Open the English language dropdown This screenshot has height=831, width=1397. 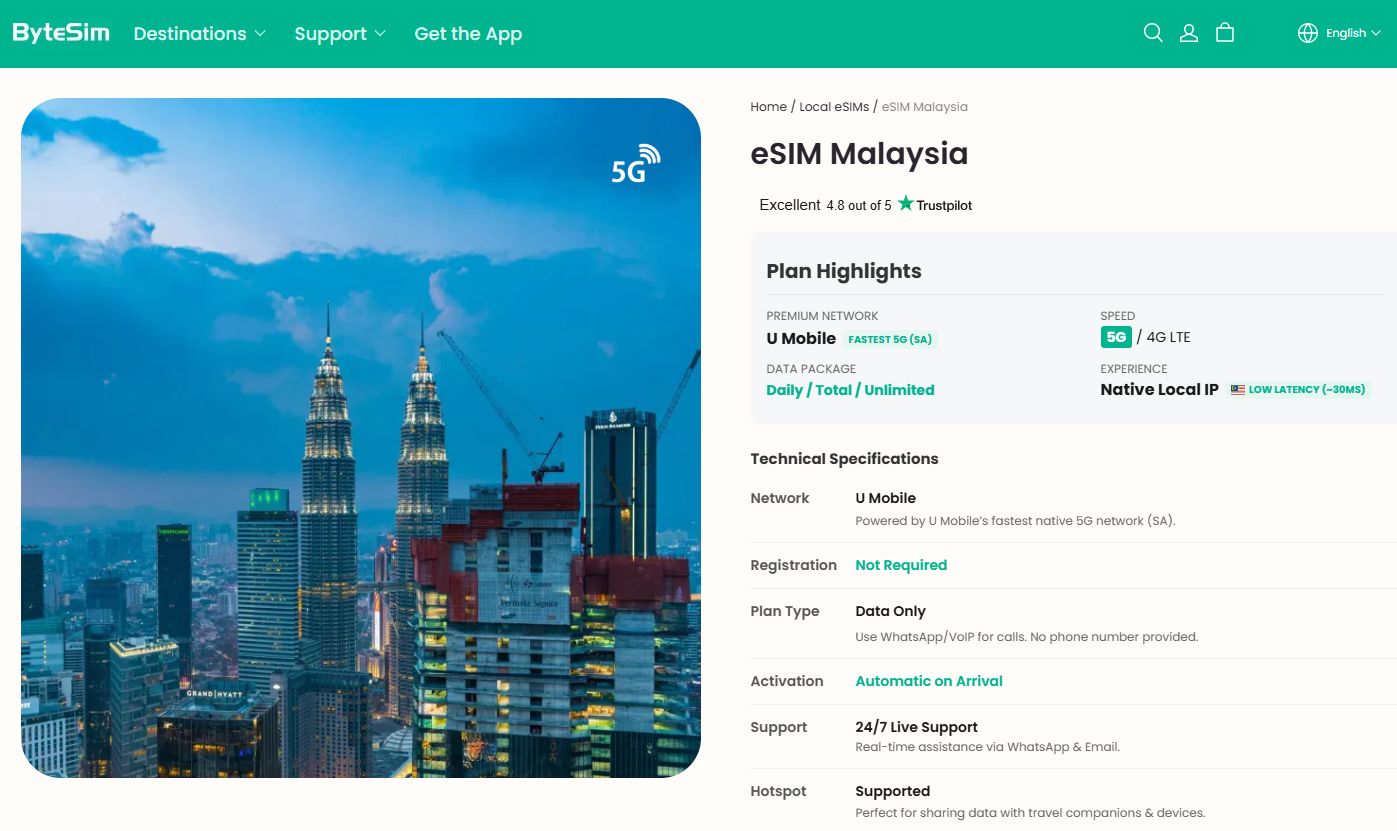[x=1353, y=33]
